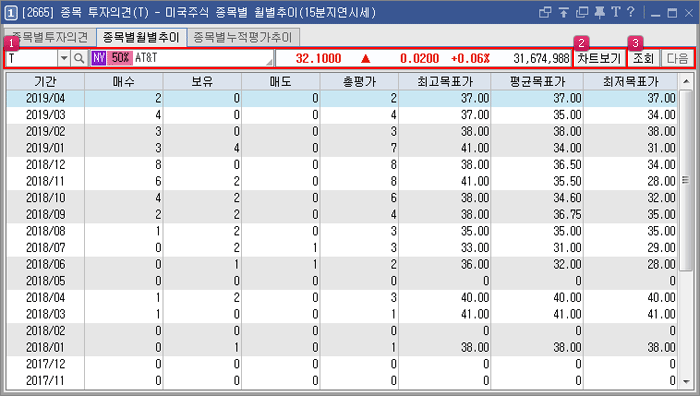700x396 pixels.
Task: Click the 기간 column header
Action: [x=46, y=82]
